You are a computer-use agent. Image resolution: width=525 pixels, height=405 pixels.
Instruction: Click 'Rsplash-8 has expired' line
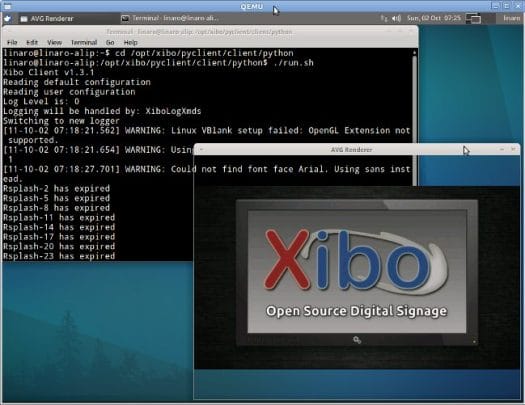57,208
